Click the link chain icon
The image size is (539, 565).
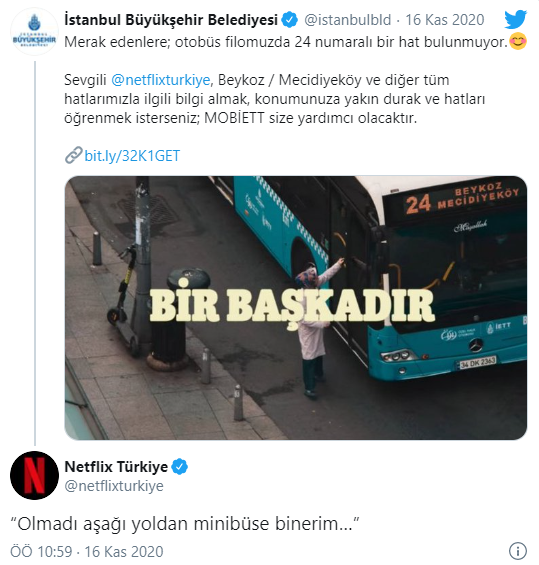click(x=74, y=156)
